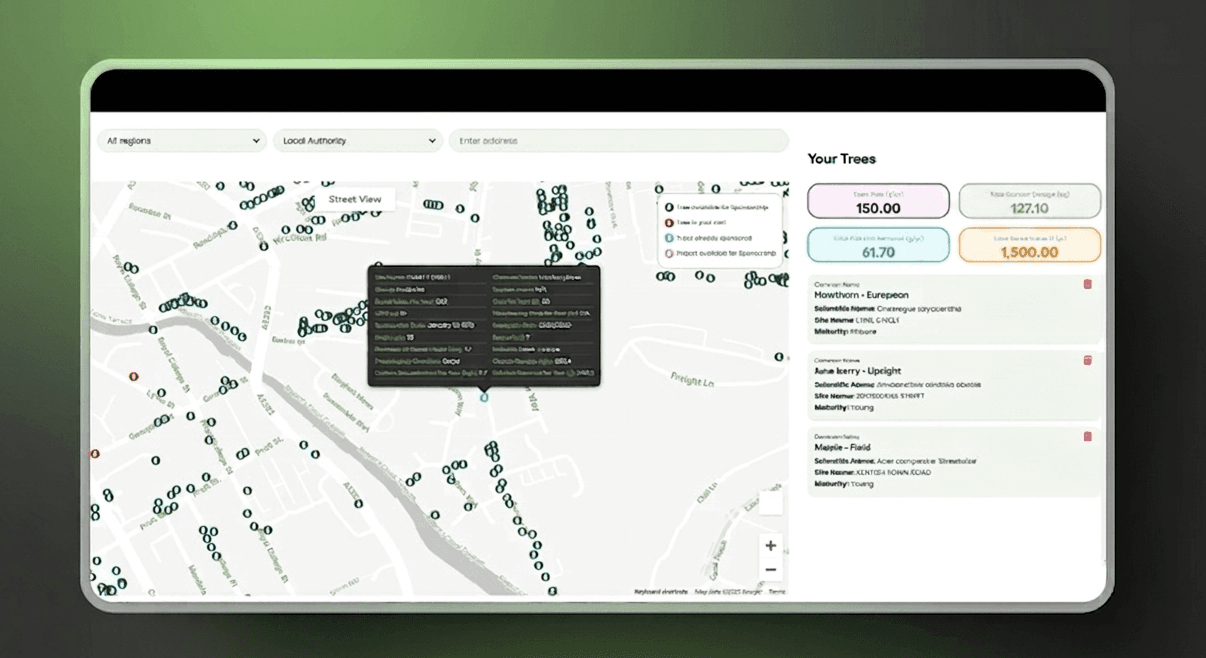The width and height of the screenshot is (1206, 658).
Task: Open the Keyboard shortcuts link
Action: [x=661, y=590]
